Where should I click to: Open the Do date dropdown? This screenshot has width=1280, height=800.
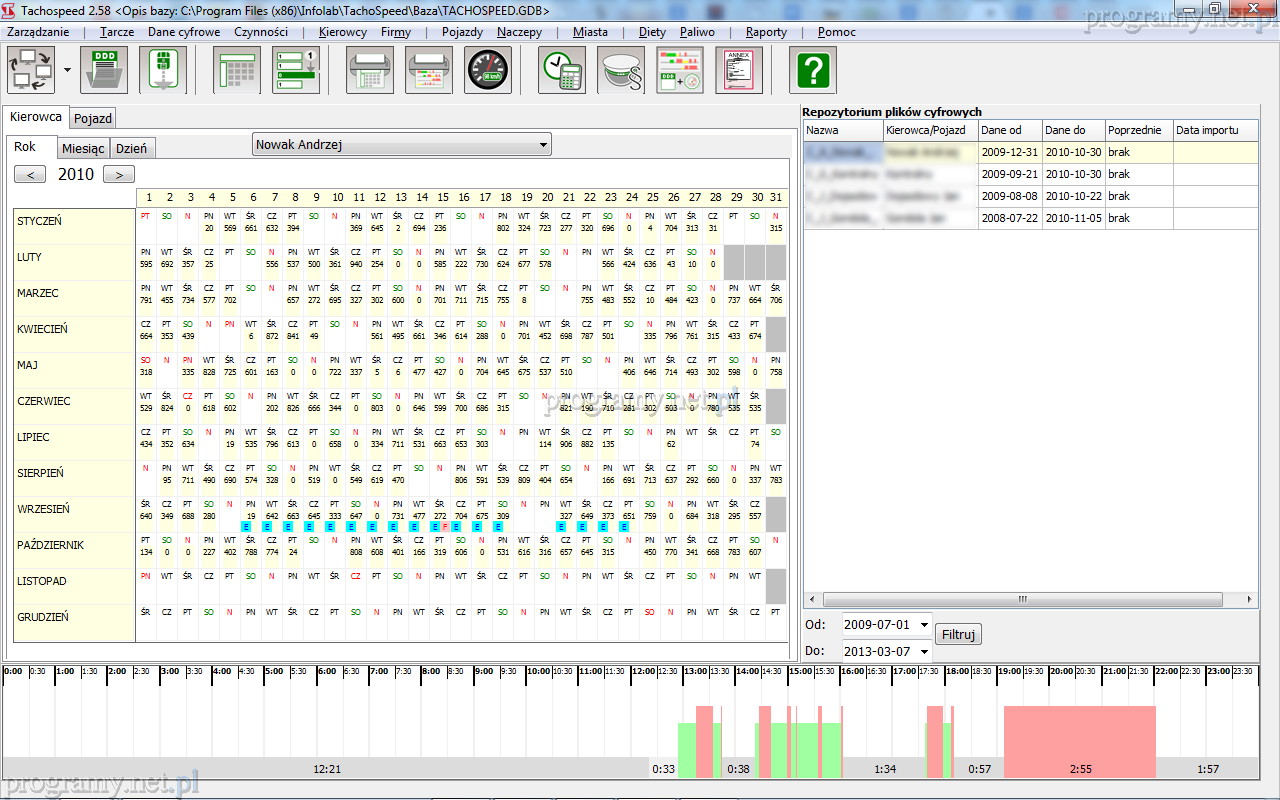924,651
